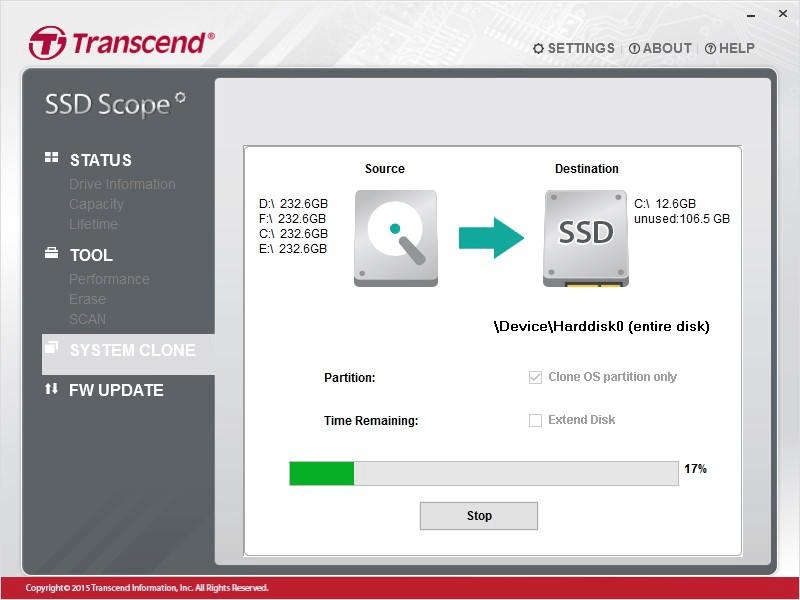The width and height of the screenshot is (800, 600).
Task: Open the ABOUT page
Action: (660, 48)
